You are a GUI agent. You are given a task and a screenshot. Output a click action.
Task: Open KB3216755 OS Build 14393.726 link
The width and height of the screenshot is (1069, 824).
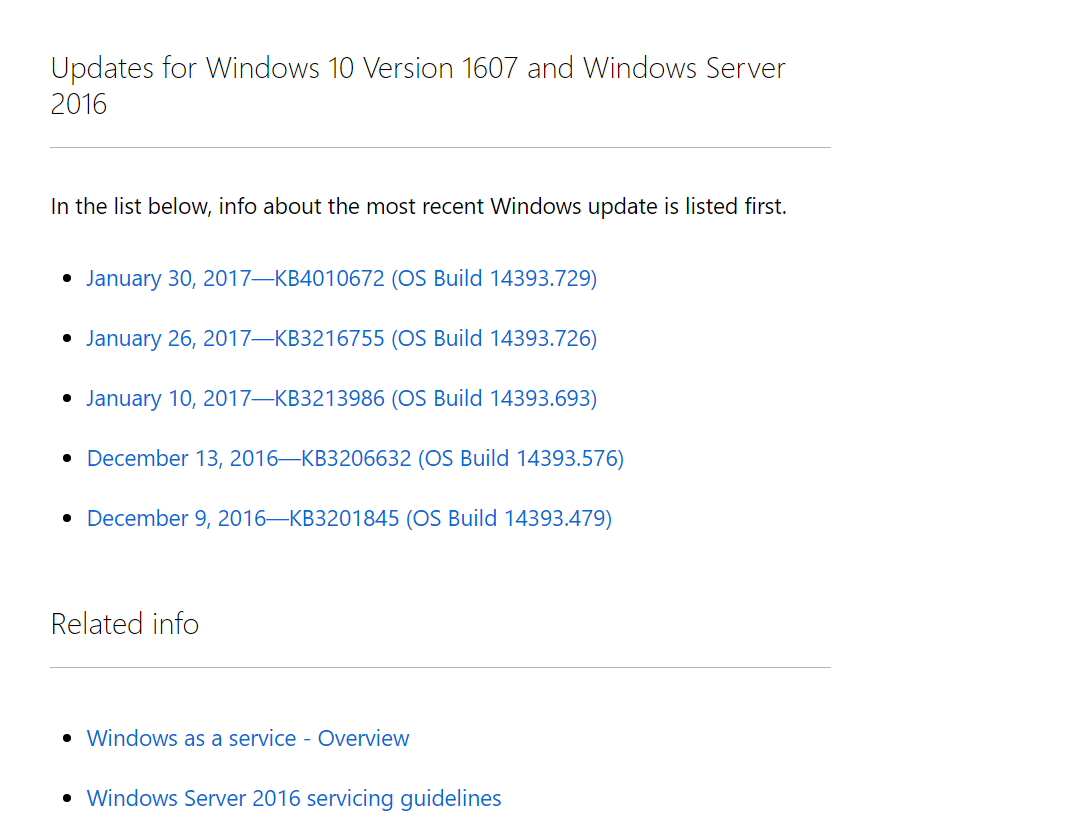point(341,338)
